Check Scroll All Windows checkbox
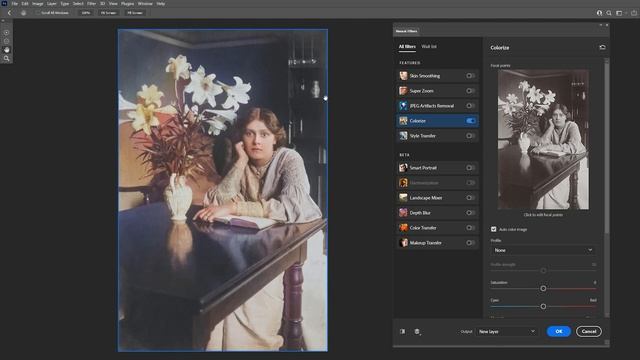The image size is (640, 360). (38, 13)
